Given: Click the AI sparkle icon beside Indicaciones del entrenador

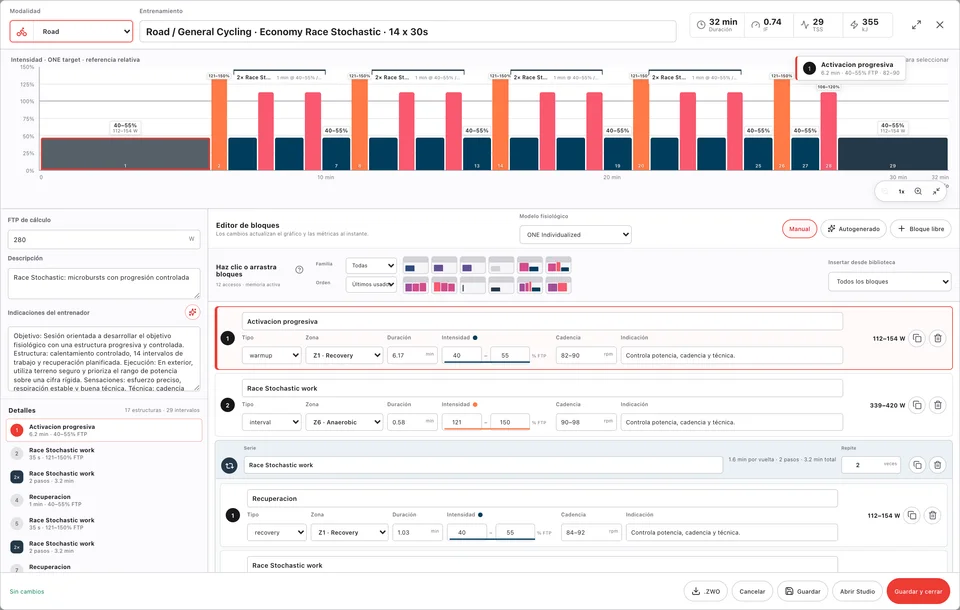Looking at the screenshot, I should pyautogui.click(x=192, y=312).
